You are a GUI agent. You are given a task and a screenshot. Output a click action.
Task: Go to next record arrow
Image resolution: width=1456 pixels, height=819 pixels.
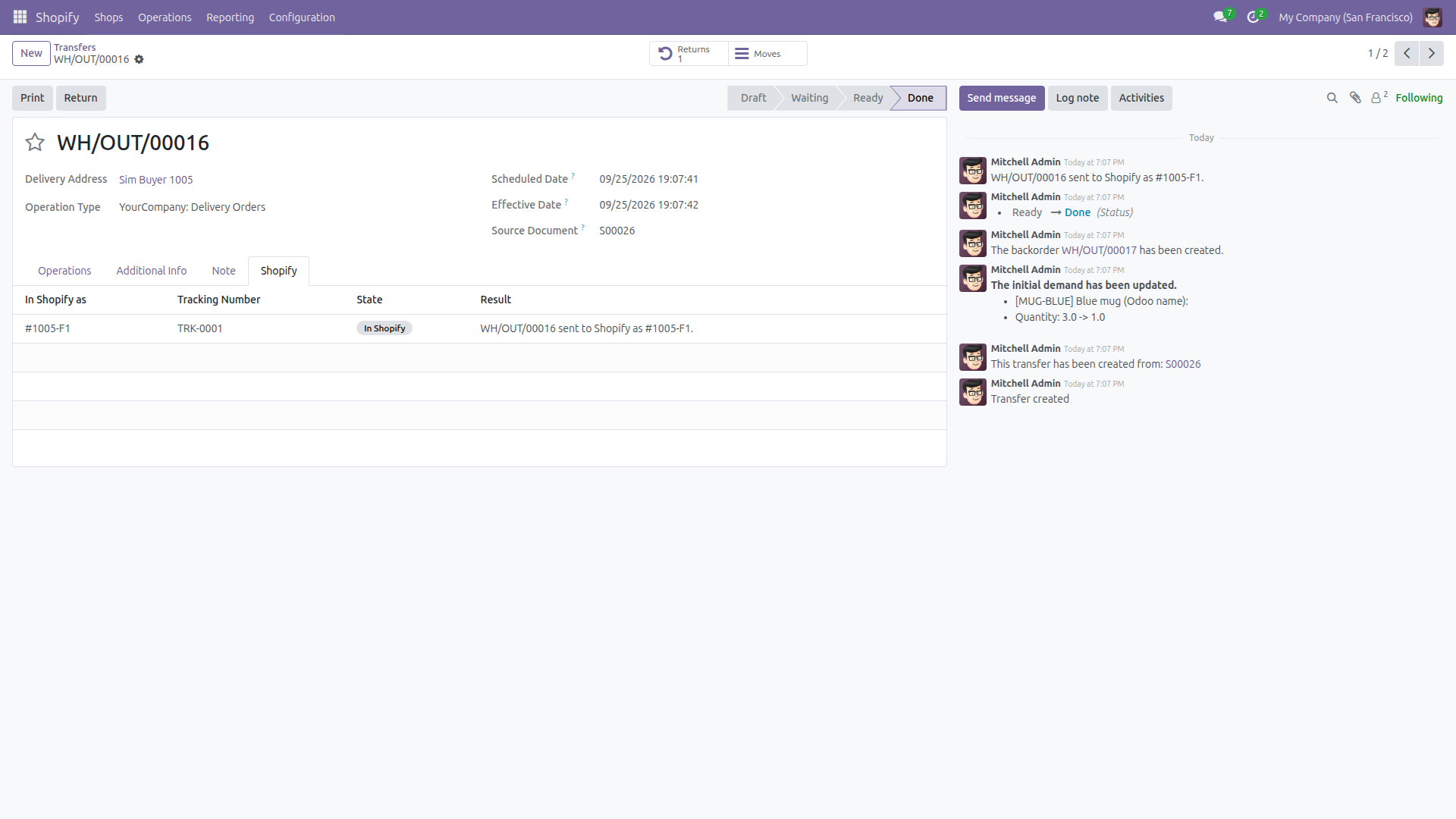(x=1432, y=53)
